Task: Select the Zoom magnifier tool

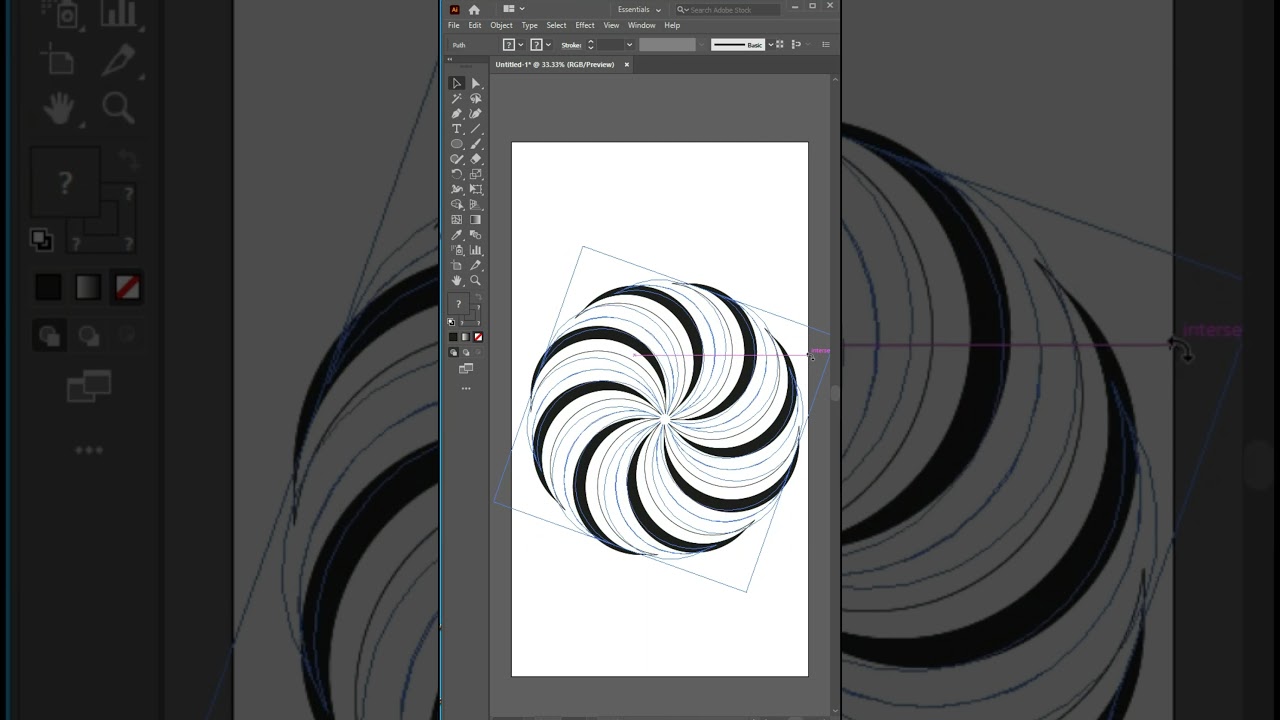Action: point(476,280)
